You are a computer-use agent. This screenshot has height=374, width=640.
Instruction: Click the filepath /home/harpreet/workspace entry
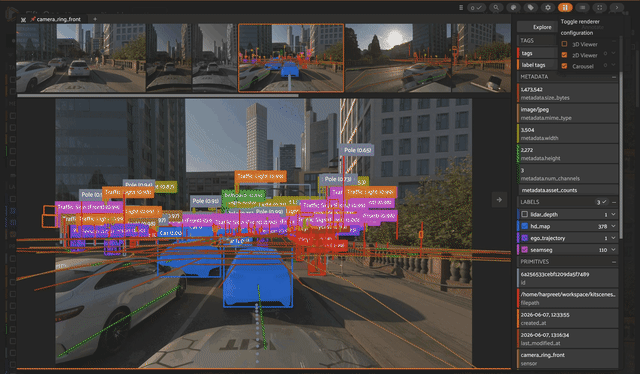click(x=568, y=298)
